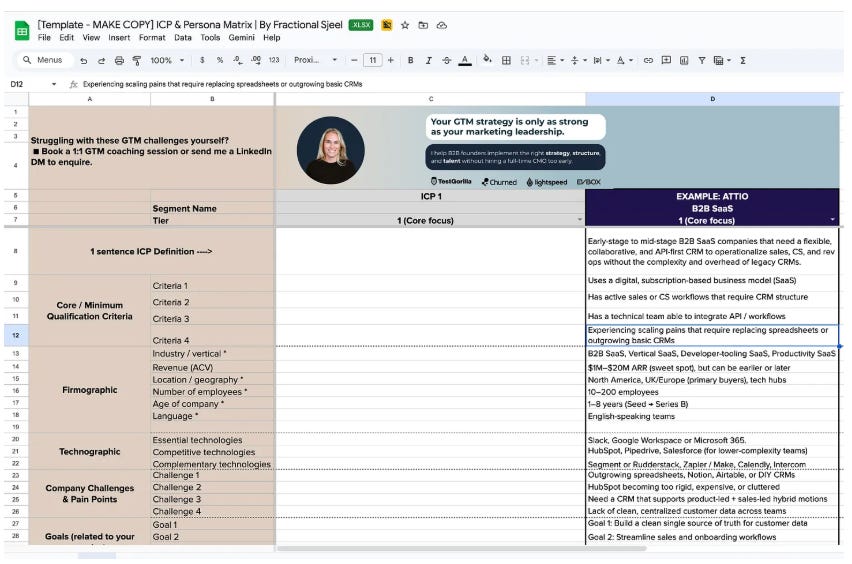The height and width of the screenshot is (564, 852).
Task: Click the horizontal scrollbar at the bottom
Action: (462, 549)
